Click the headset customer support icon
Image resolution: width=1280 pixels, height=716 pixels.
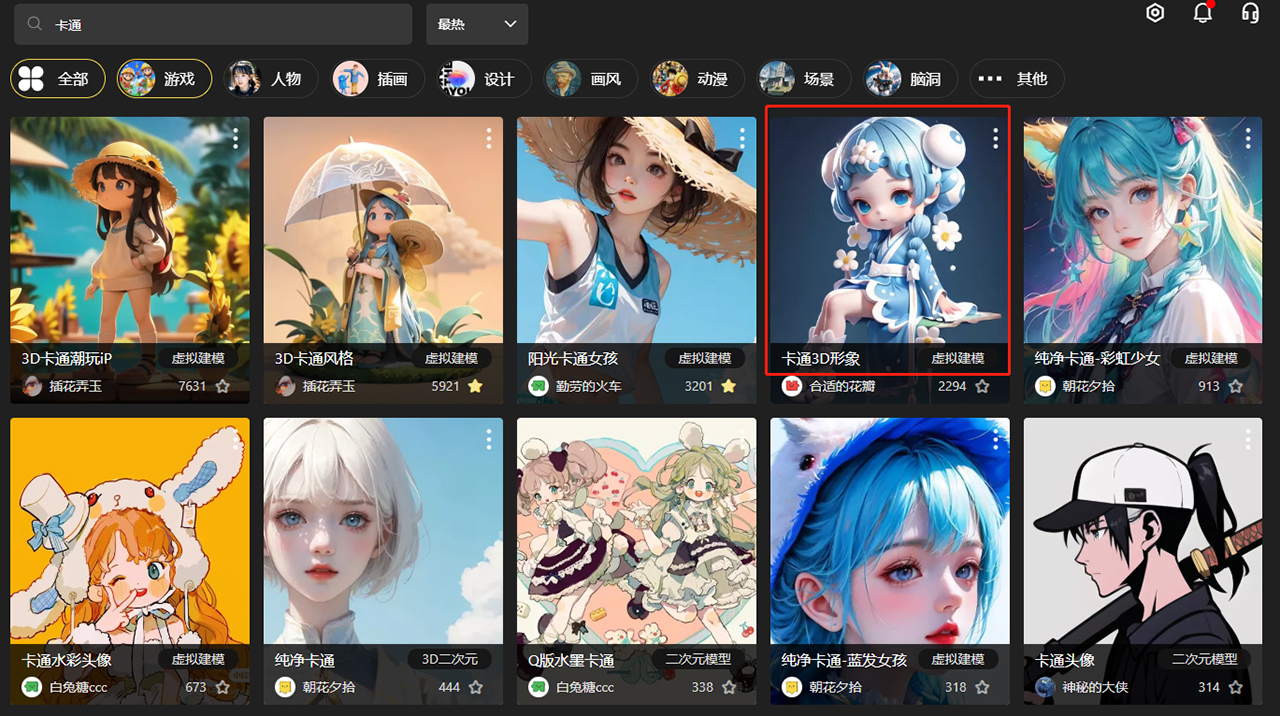(1249, 13)
